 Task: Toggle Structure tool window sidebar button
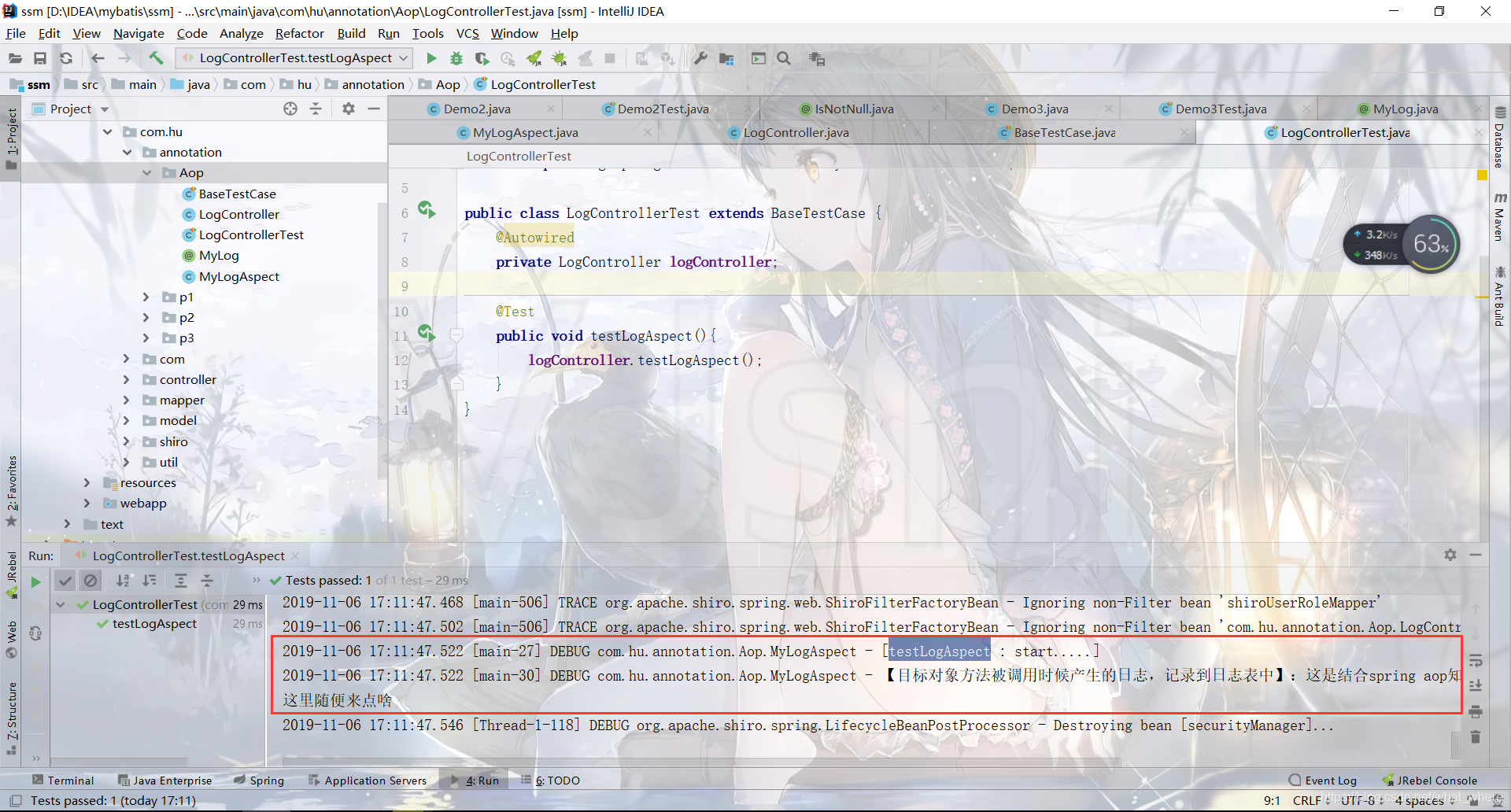pos(11,718)
